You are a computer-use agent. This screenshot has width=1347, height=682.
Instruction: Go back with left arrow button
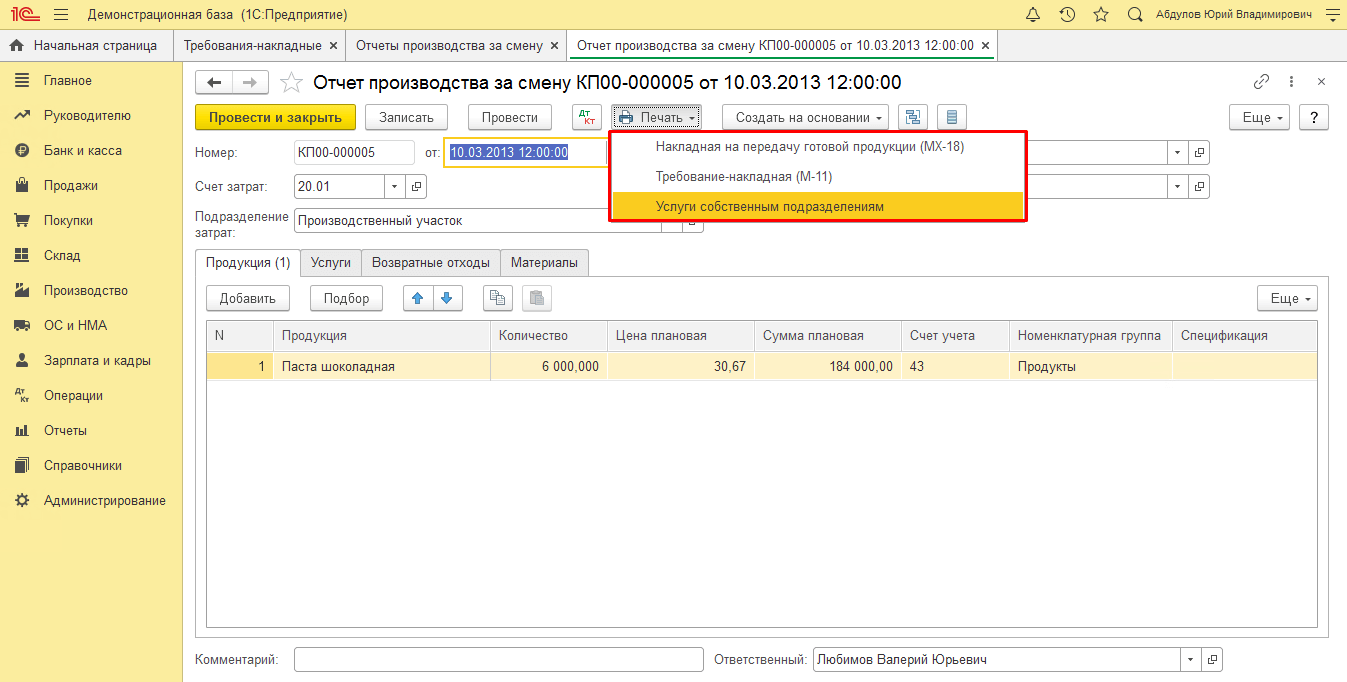click(x=214, y=83)
